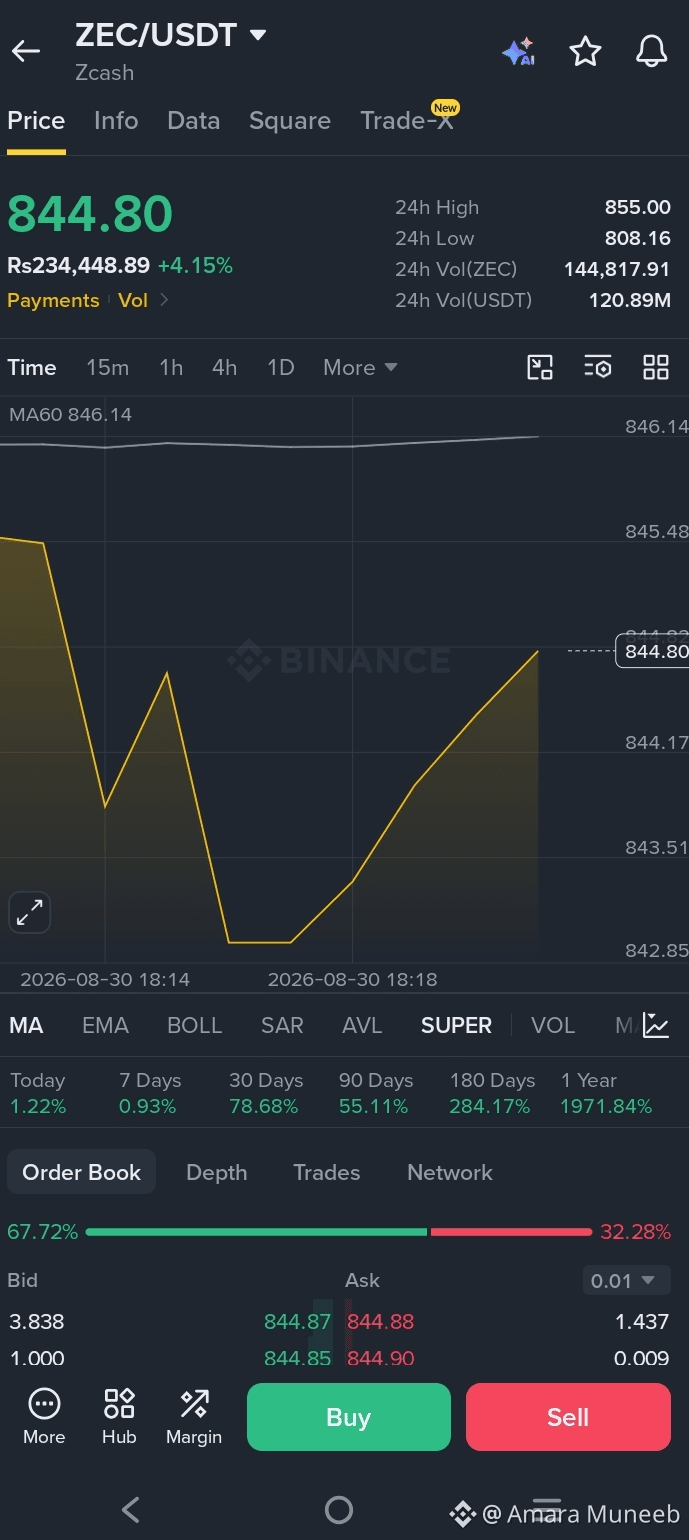Image resolution: width=689 pixels, height=1540 pixels.
Task: Tap the large 844.80 last price
Action: pyautogui.click(x=90, y=214)
